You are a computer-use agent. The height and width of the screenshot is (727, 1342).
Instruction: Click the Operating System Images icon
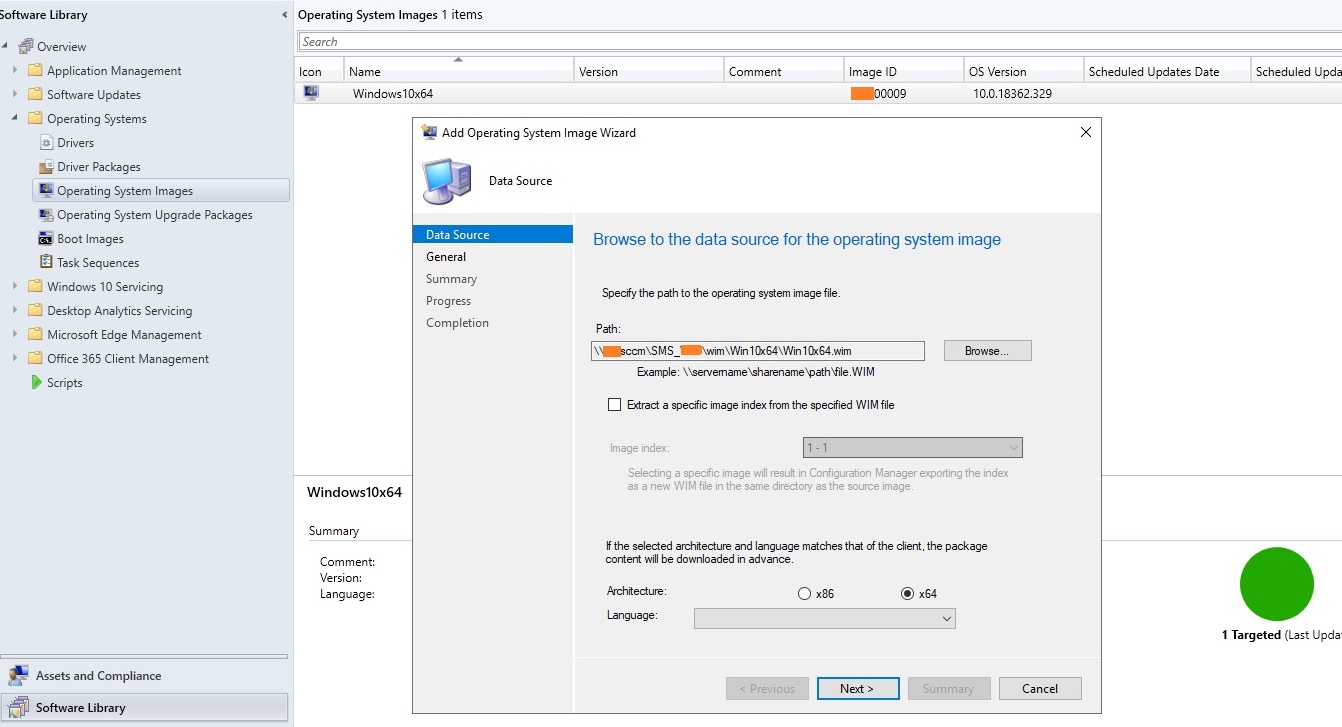(46, 191)
